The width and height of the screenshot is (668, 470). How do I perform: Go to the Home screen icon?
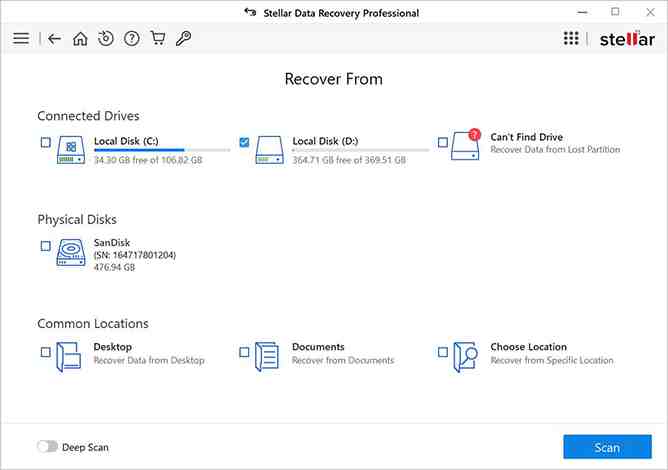(x=80, y=39)
